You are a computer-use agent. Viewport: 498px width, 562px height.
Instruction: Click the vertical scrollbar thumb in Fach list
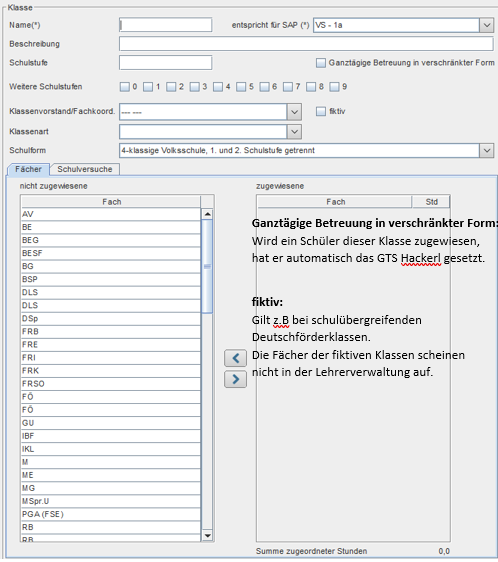pos(207,266)
